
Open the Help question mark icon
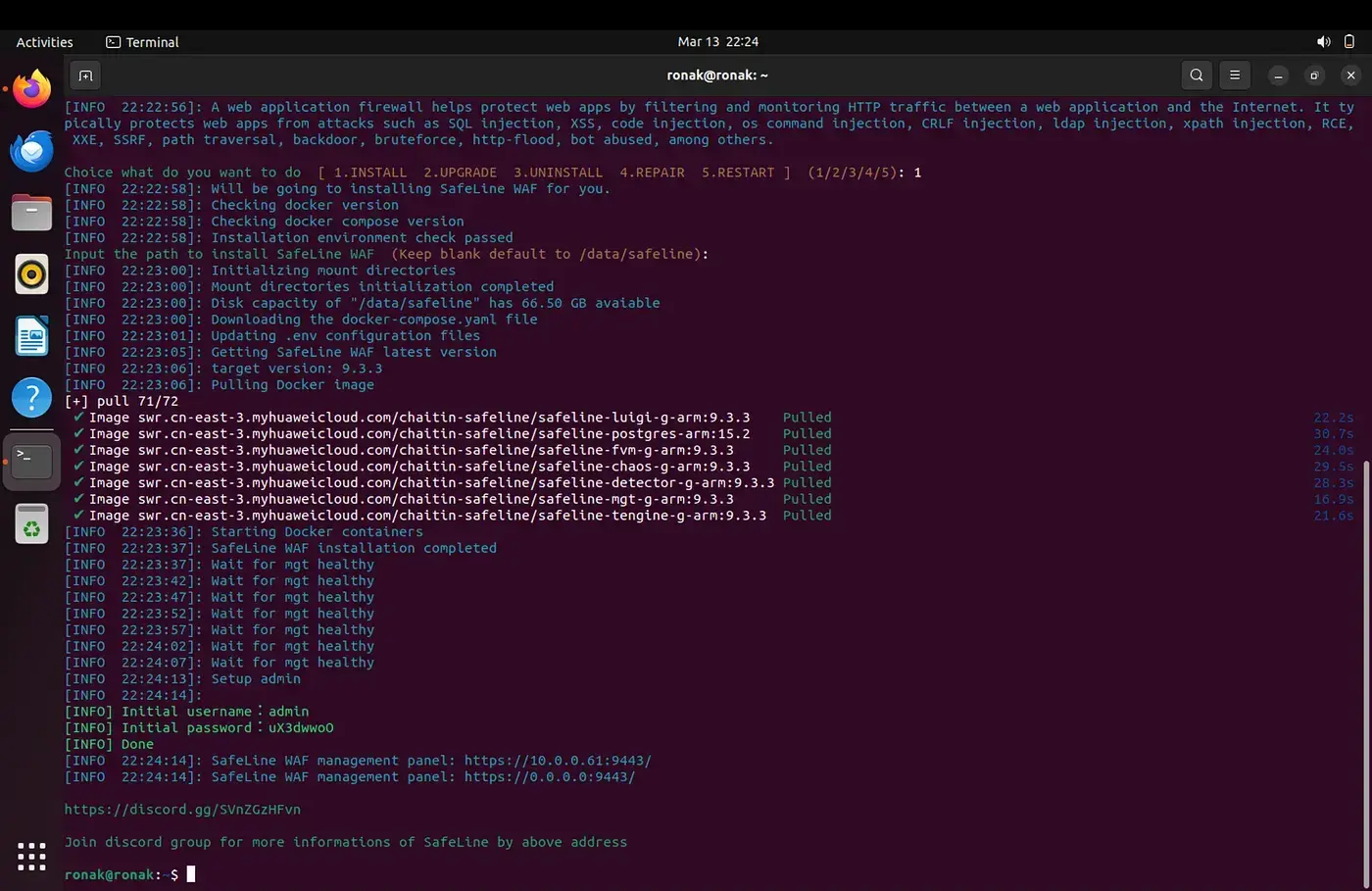coord(31,398)
